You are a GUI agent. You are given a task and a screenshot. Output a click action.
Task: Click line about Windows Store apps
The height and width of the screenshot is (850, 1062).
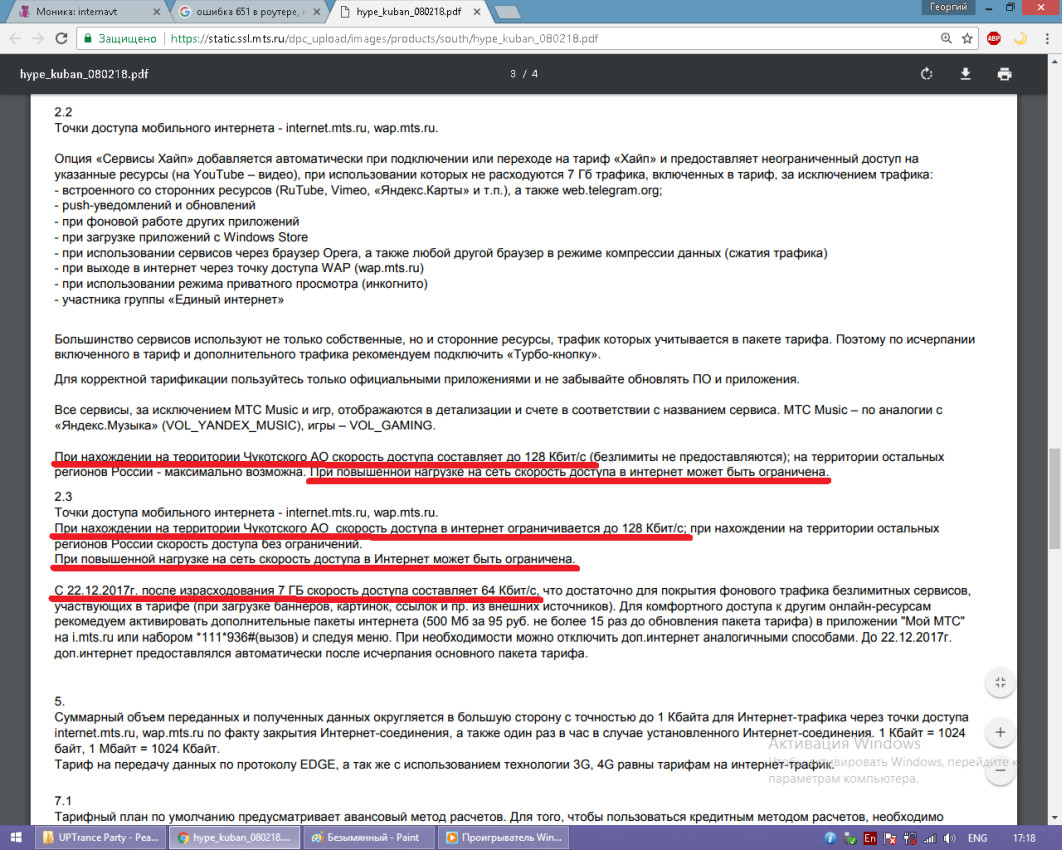coord(181,237)
